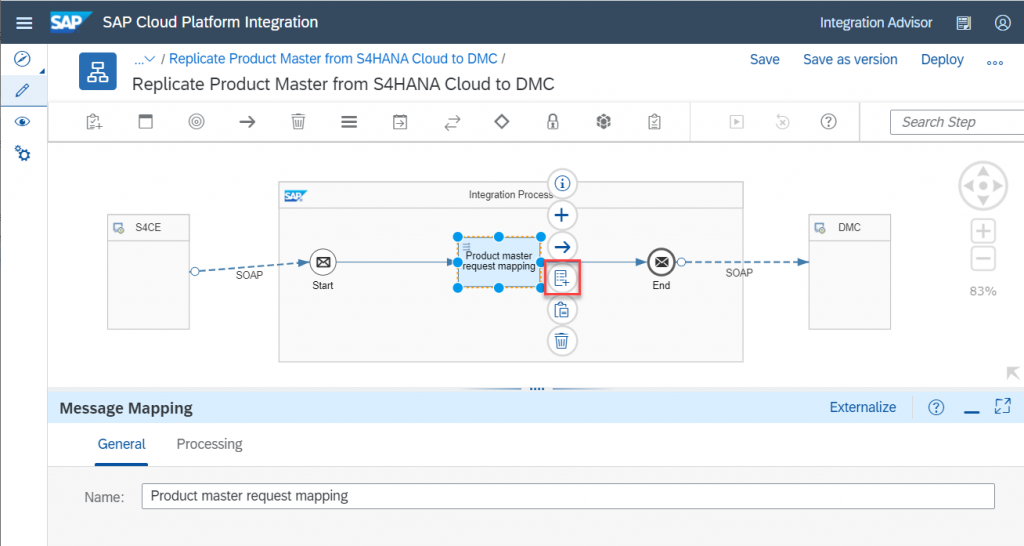1024x546 pixels.
Task: Open the toolbar help question mark
Action: pos(829,121)
